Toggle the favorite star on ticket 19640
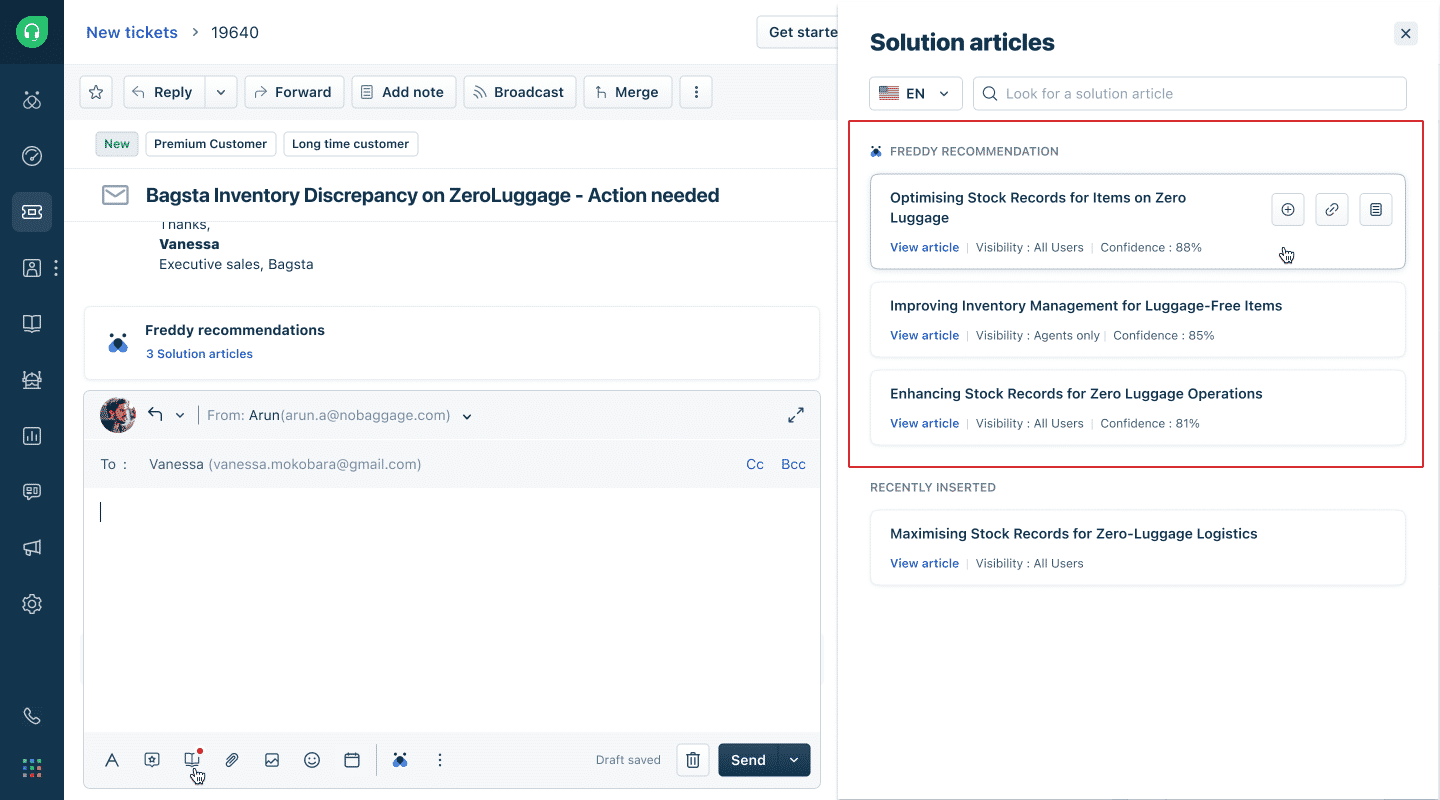This screenshot has width=1440, height=800. coord(95,91)
